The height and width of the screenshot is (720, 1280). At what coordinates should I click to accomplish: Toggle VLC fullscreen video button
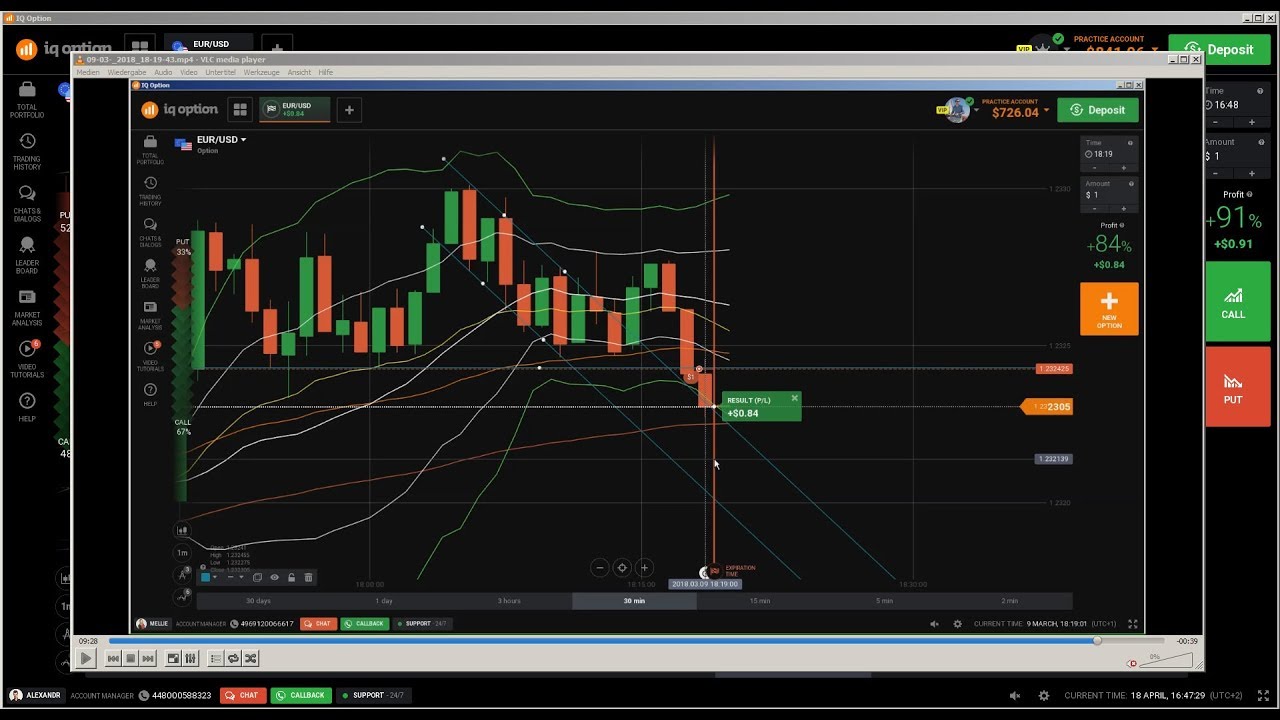pyautogui.click(x=173, y=658)
